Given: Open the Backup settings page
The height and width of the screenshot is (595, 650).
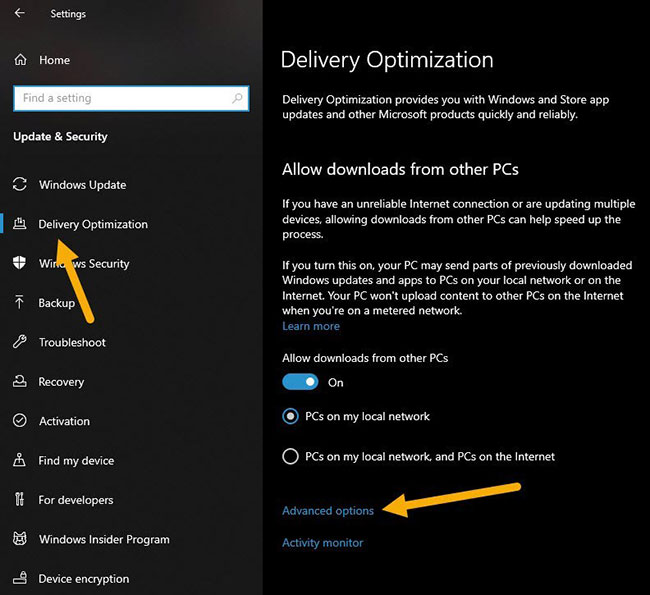Looking at the screenshot, I should click(57, 303).
